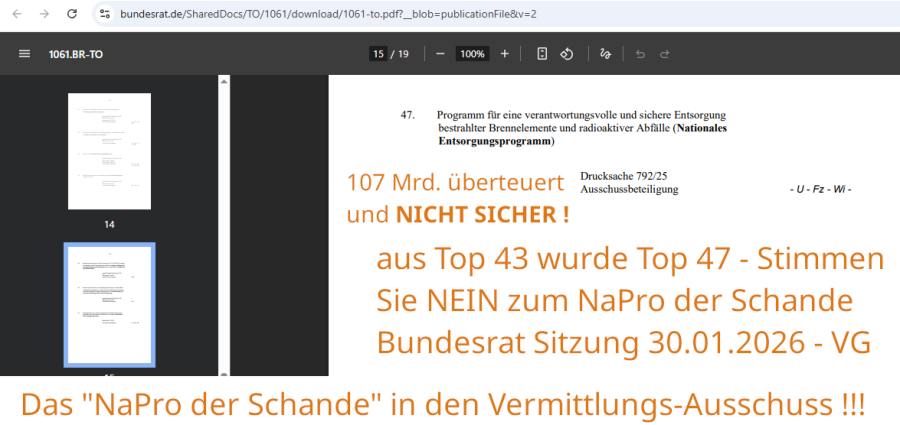Activate the draw annotation tool

pos(604,54)
